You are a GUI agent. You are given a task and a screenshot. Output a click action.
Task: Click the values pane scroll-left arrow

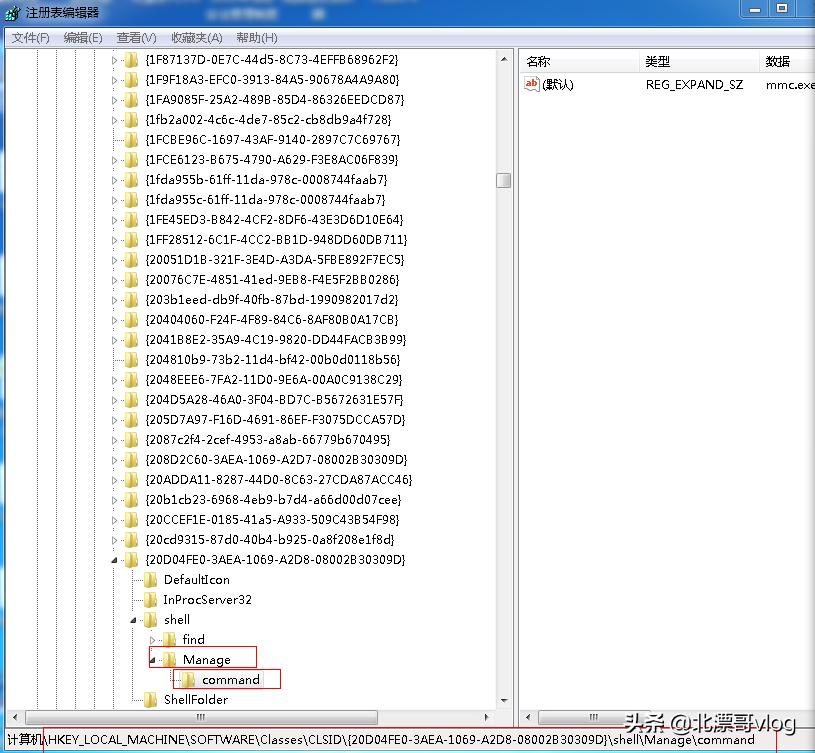[528, 718]
